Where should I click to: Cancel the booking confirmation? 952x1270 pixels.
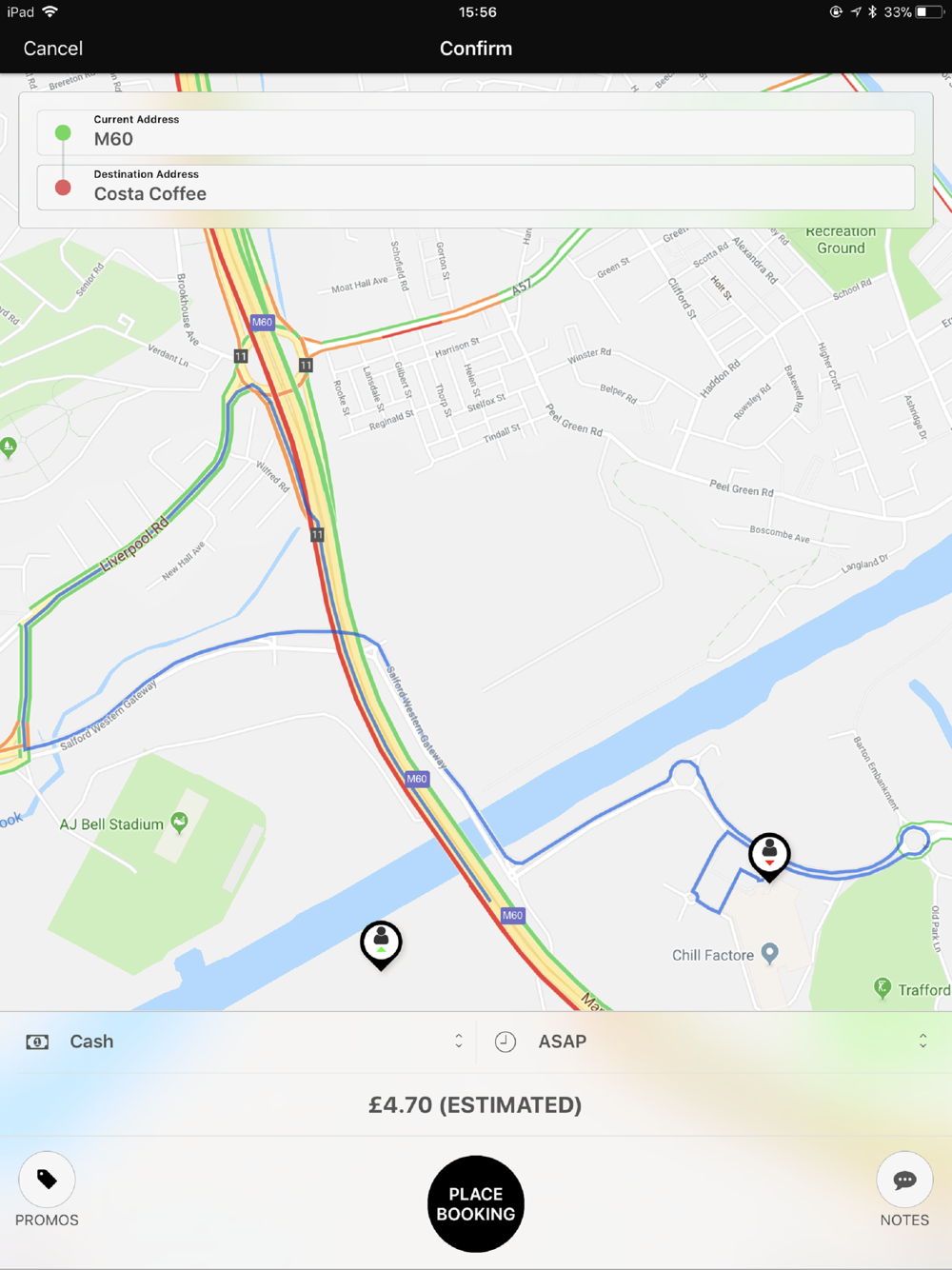53,49
